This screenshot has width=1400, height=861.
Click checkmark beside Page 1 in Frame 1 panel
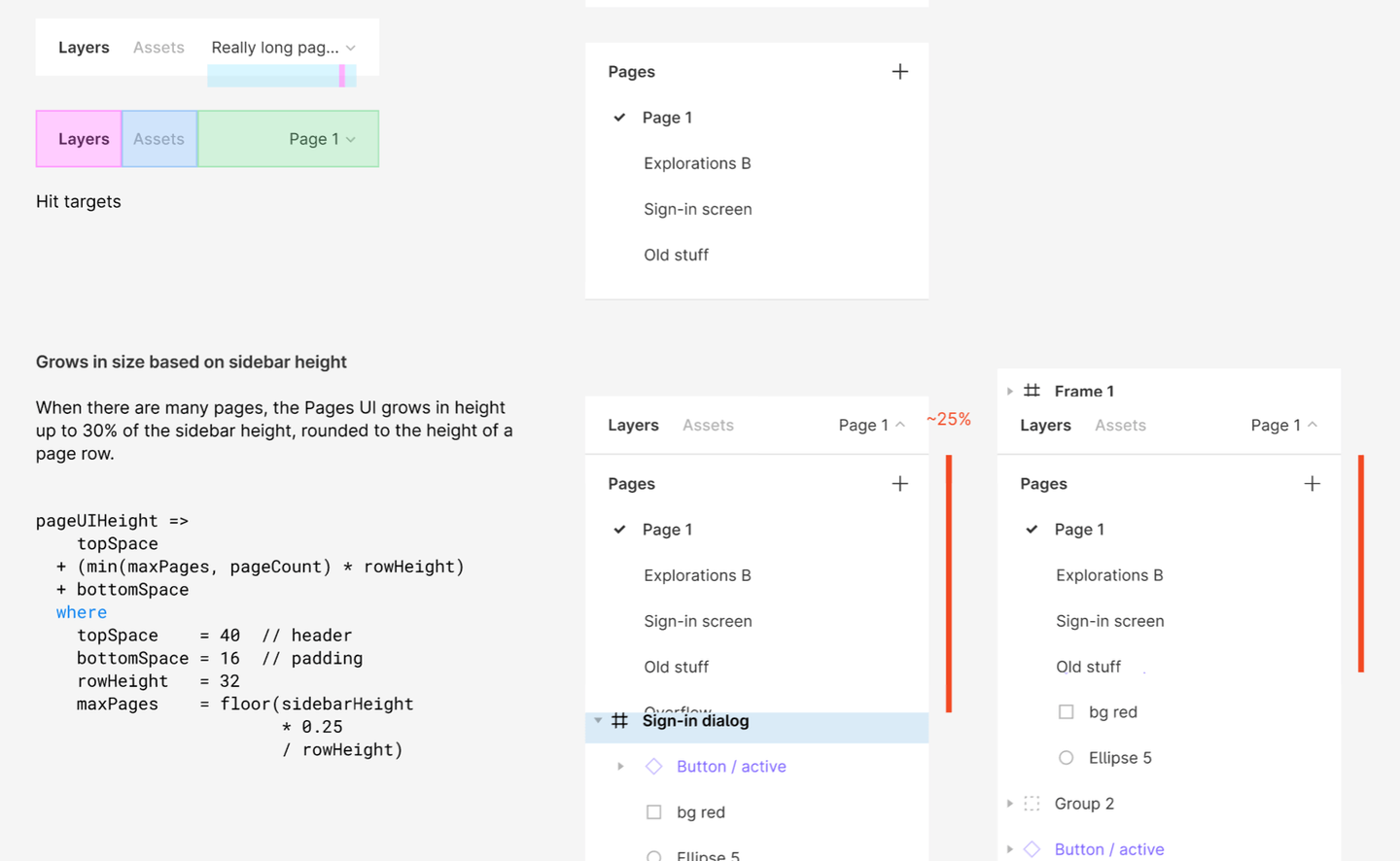pos(1032,530)
